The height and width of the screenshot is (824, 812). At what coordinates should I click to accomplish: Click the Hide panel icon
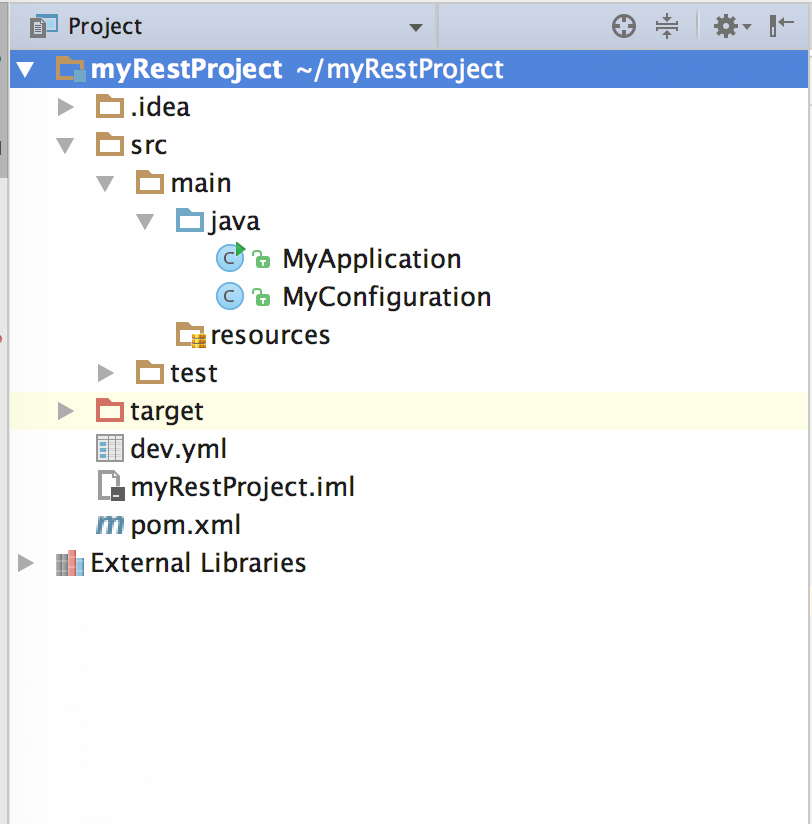[782, 27]
